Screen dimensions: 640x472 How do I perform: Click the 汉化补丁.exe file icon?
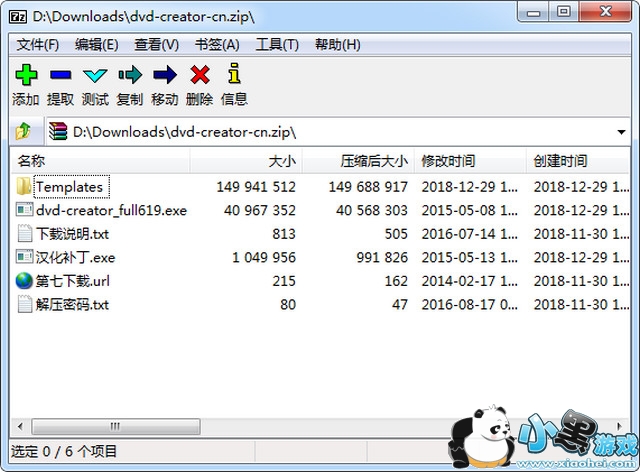(x=24, y=257)
